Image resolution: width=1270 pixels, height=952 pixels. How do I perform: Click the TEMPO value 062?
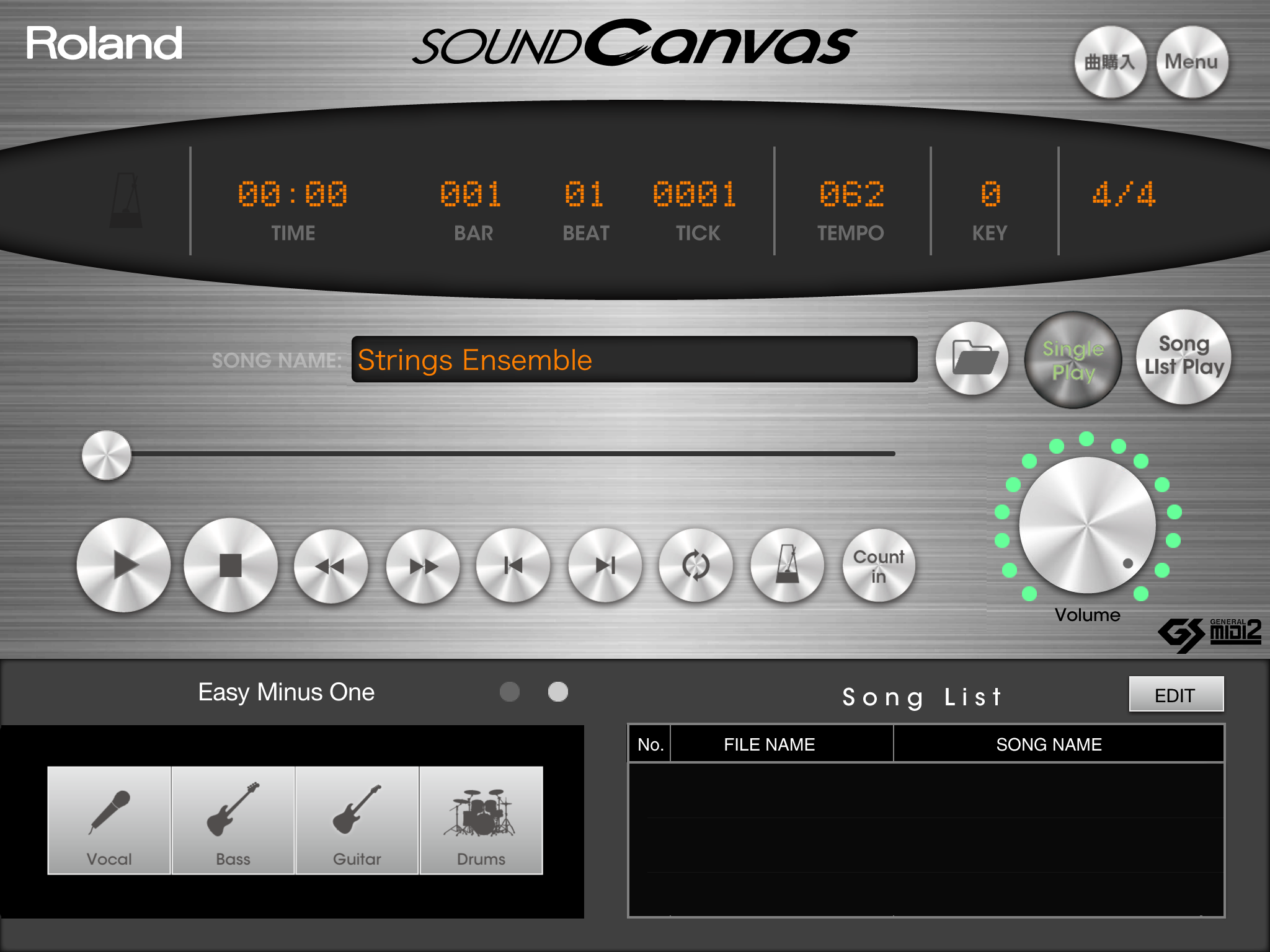(851, 195)
